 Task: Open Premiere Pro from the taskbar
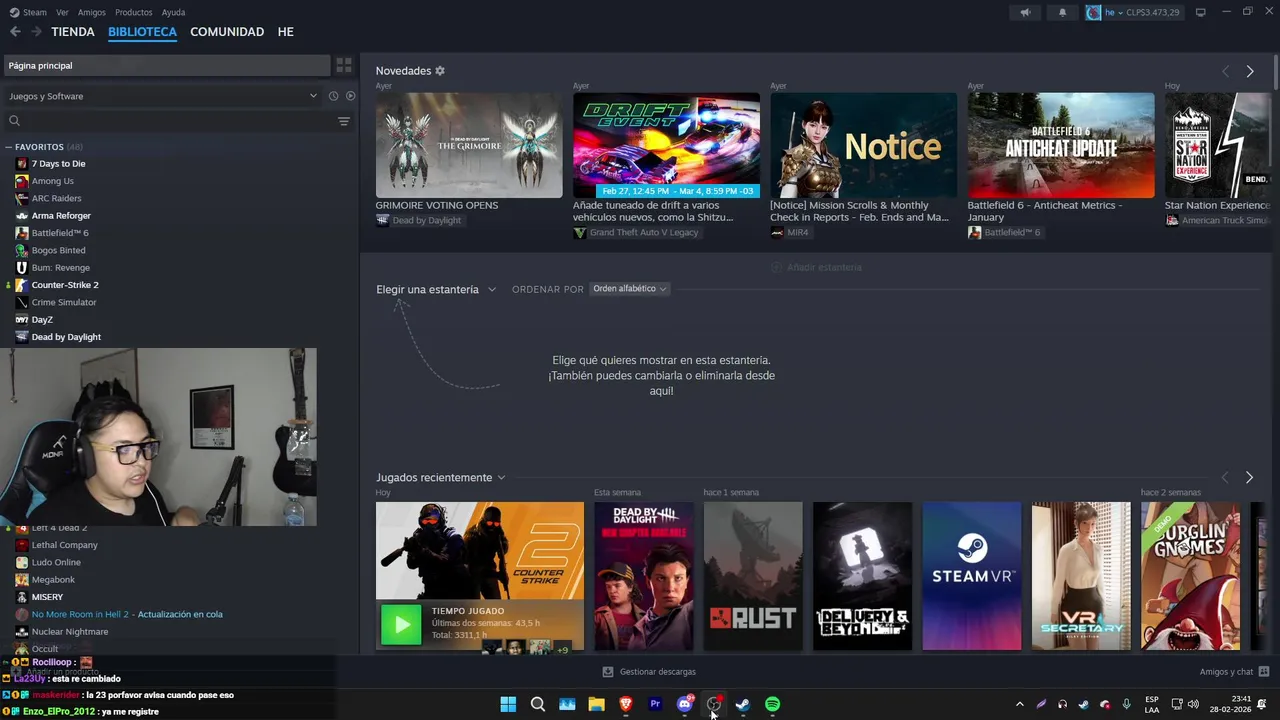(655, 704)
